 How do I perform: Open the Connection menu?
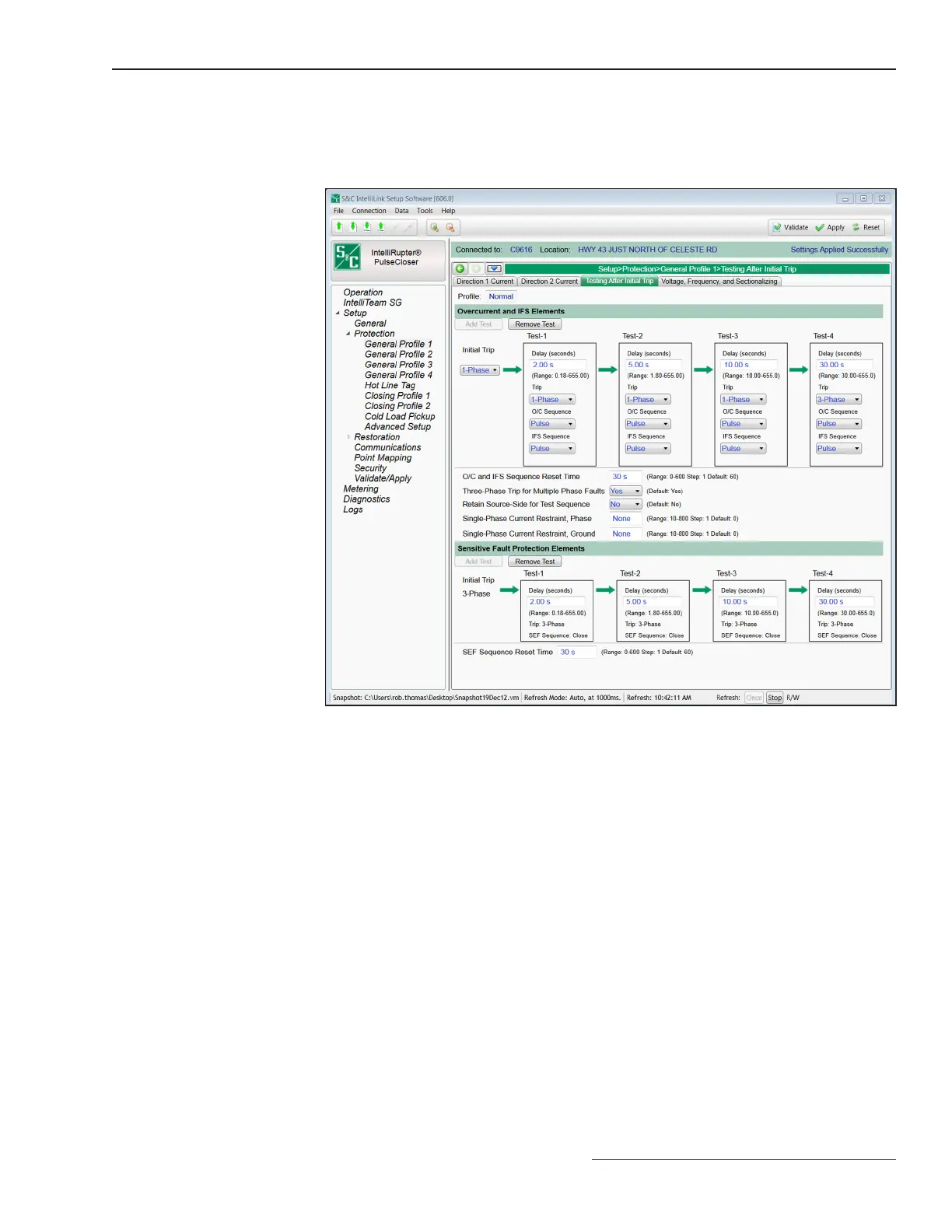pyautogui.click(x=369, y=211)
